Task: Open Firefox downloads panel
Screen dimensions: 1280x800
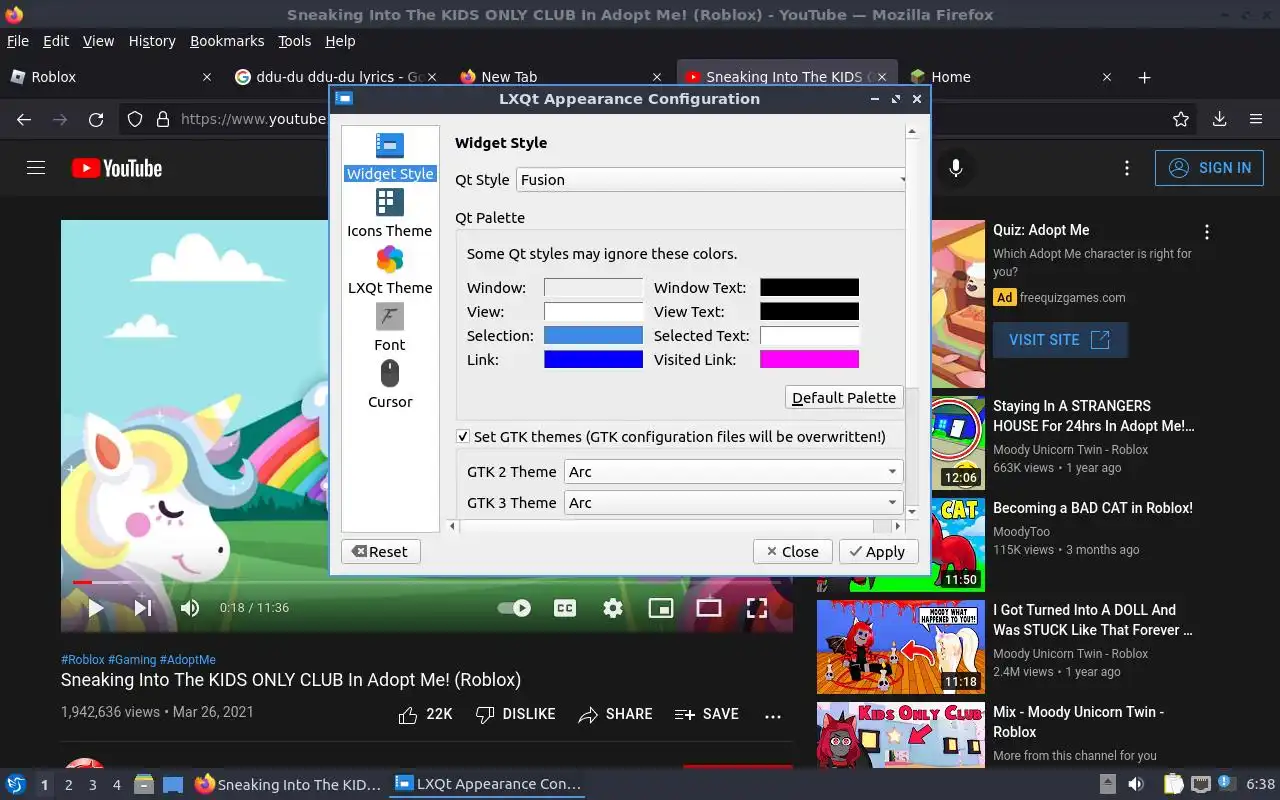Action: click(x=1219, y=119)
